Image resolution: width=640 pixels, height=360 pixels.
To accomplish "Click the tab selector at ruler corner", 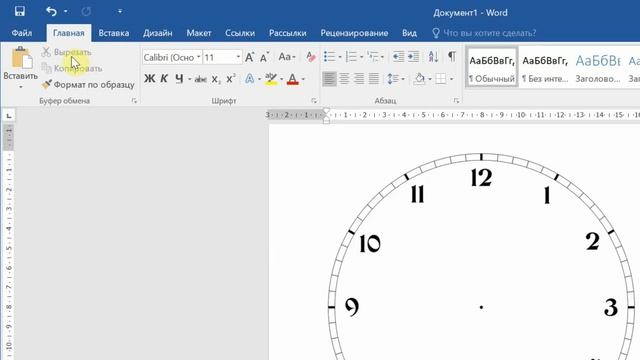I will 9,116.
